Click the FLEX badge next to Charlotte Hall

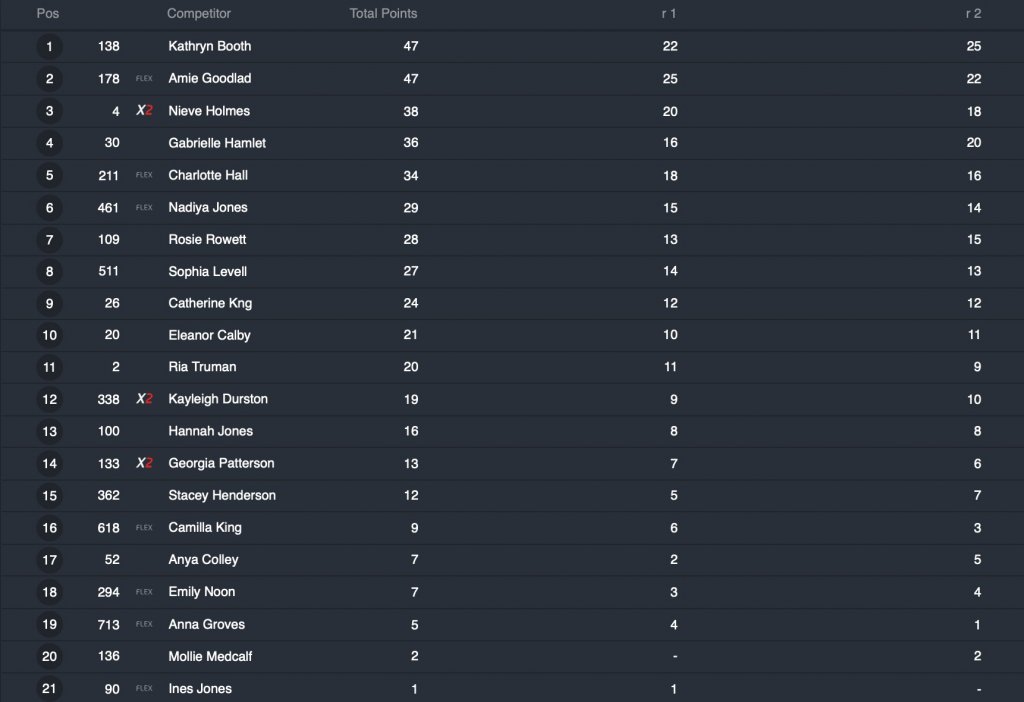tap(144, 175)
